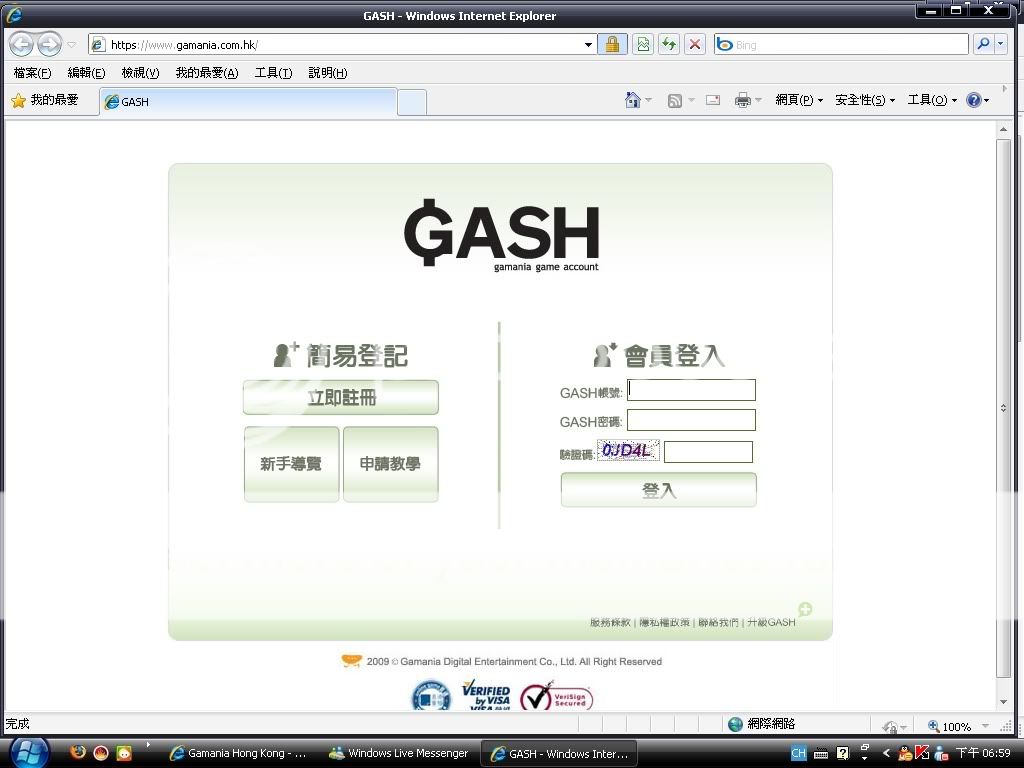This screenshot has height=768, width=1024.
Task: Click the 新手導覽 beginner guide button
Action: point(291,464)
